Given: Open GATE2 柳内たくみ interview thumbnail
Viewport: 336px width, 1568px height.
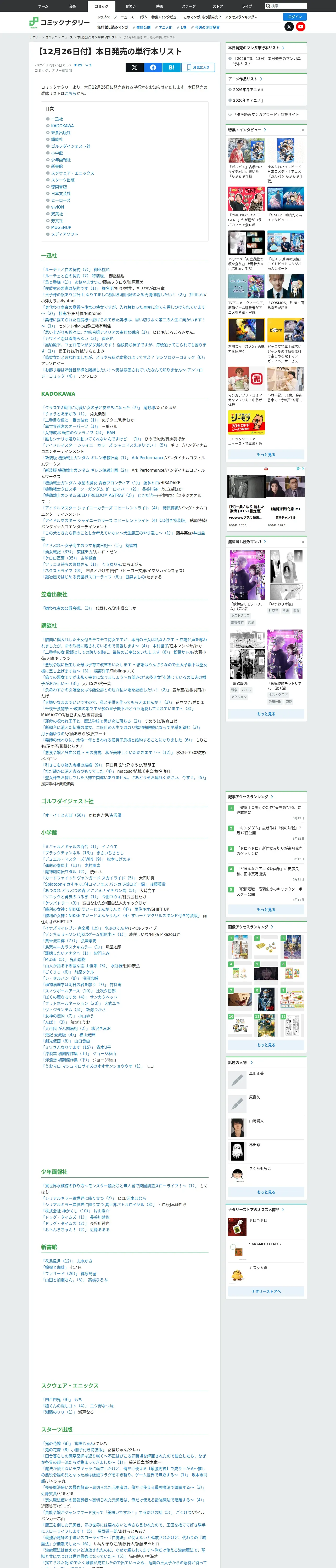Looking at the screenshot, I should 285,199.
